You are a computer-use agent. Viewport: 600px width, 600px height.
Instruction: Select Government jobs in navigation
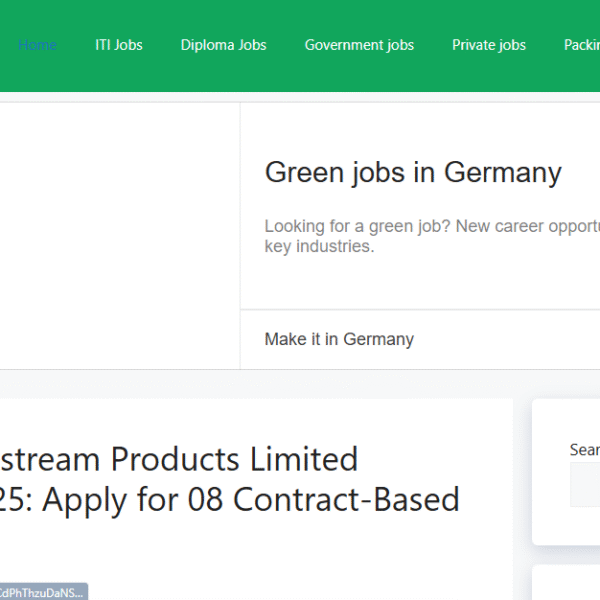359,45
